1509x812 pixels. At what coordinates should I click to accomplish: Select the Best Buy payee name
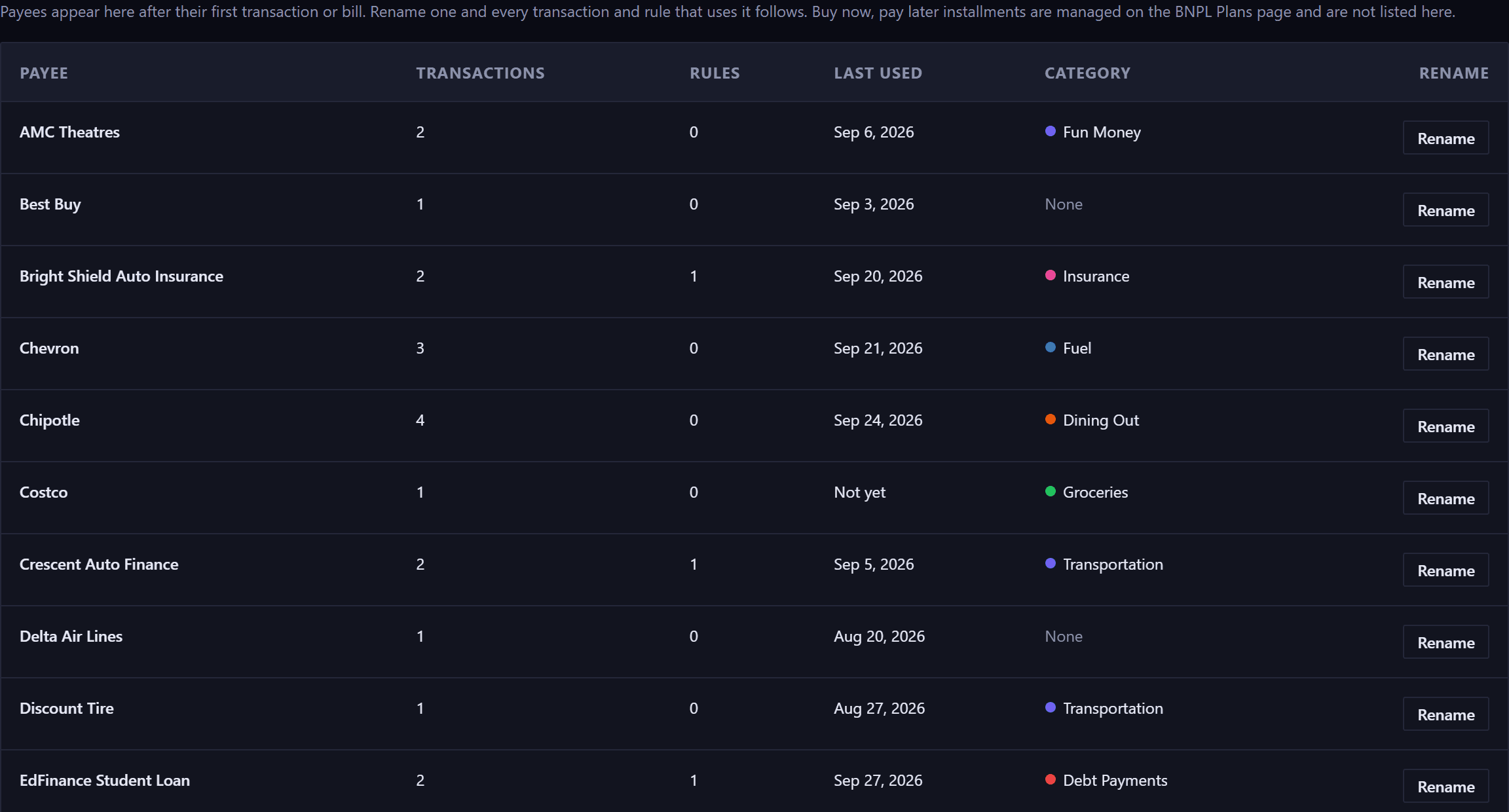point(50,204)
